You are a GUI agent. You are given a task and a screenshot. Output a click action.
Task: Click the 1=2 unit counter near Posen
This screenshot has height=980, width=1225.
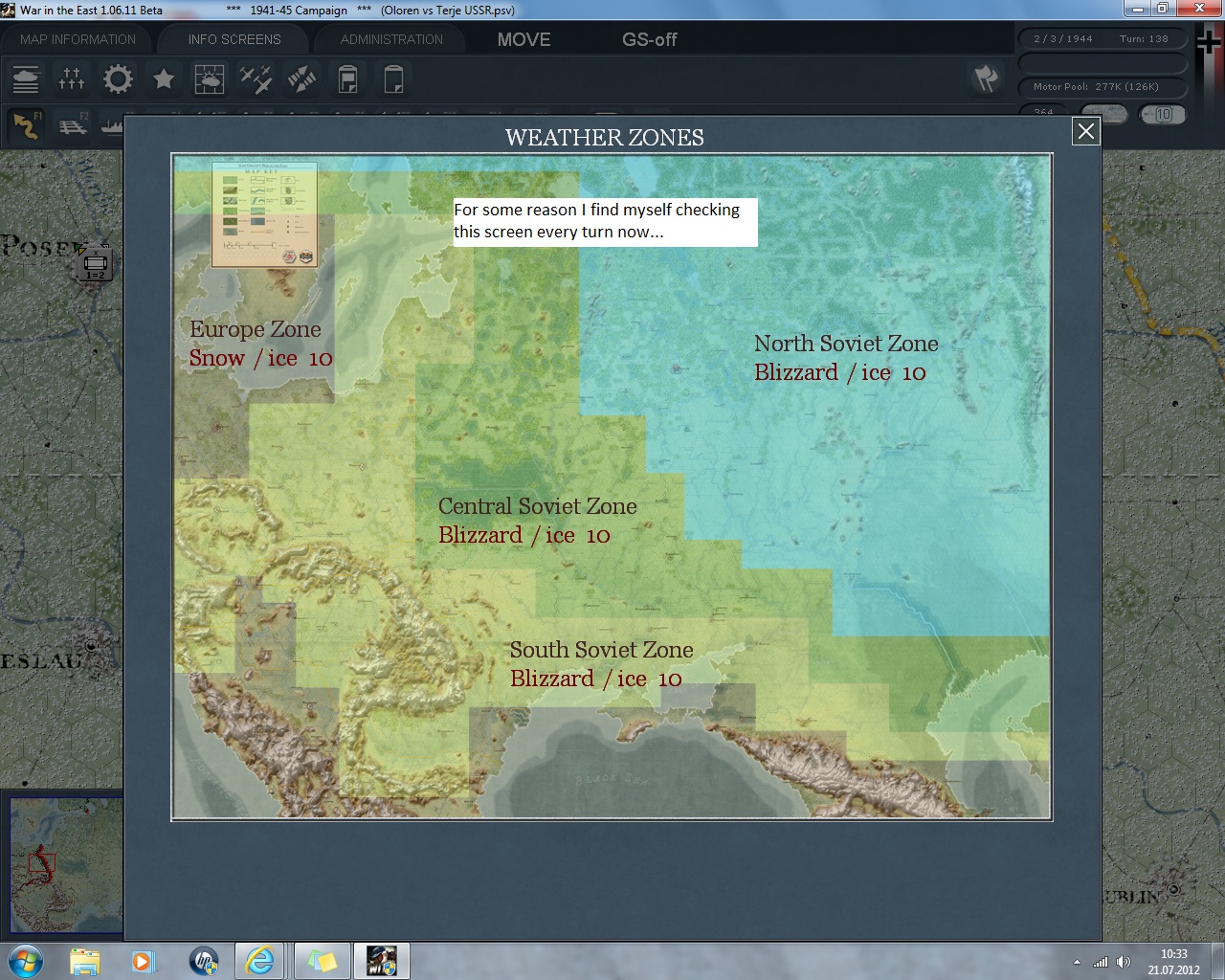pyautogui.click(x=96, y=263)
